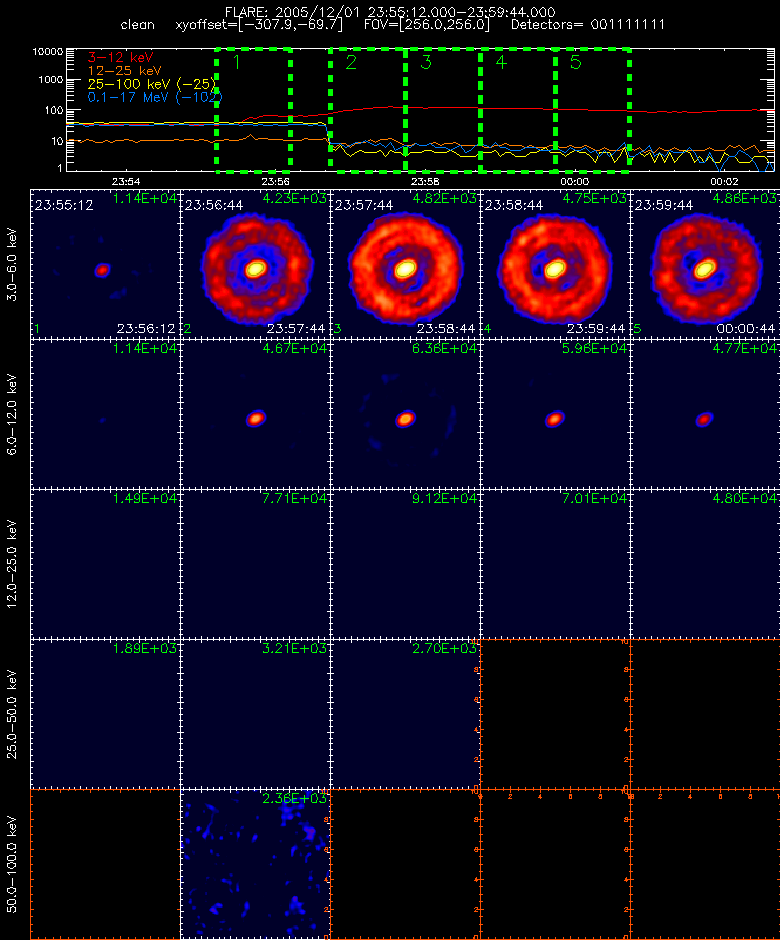Image resolution: width=780 pixels, height=940 pixels.
Task: Click the Detectors= 001111111 text
Action: (588, 25)
